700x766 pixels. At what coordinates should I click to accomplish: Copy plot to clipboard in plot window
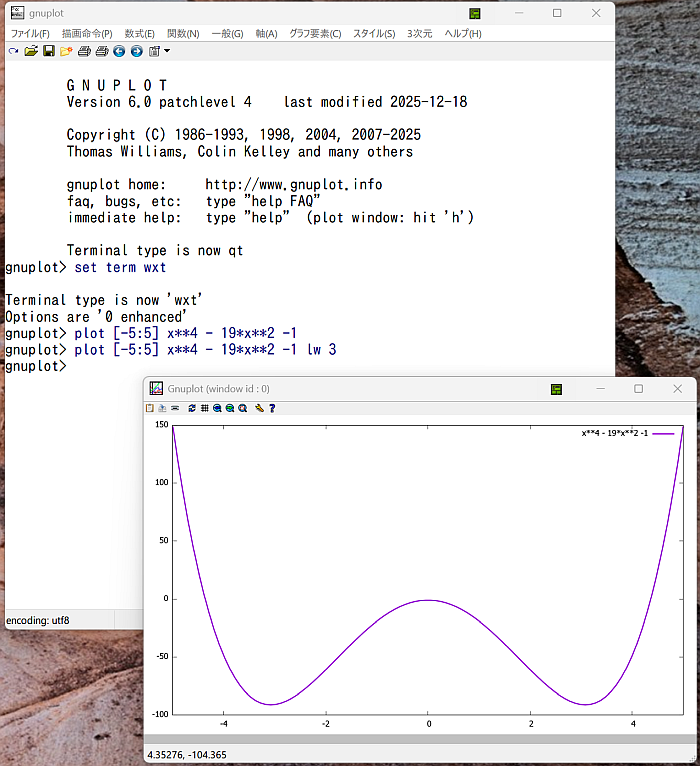point(150,408)
